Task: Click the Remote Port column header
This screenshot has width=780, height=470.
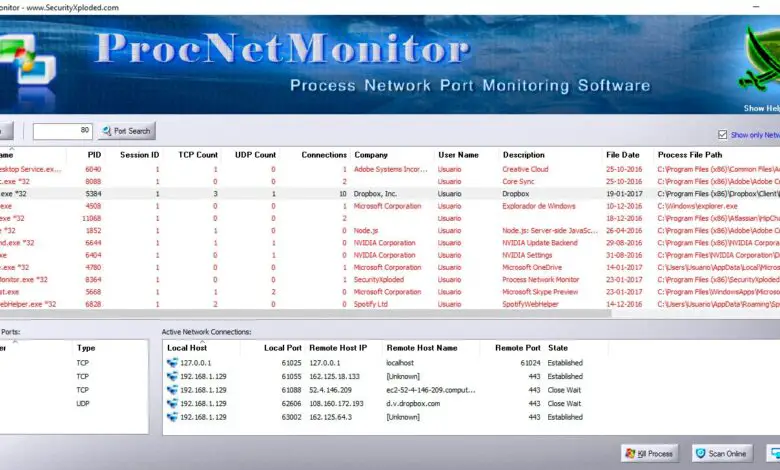Action: [x=517, y=348]
